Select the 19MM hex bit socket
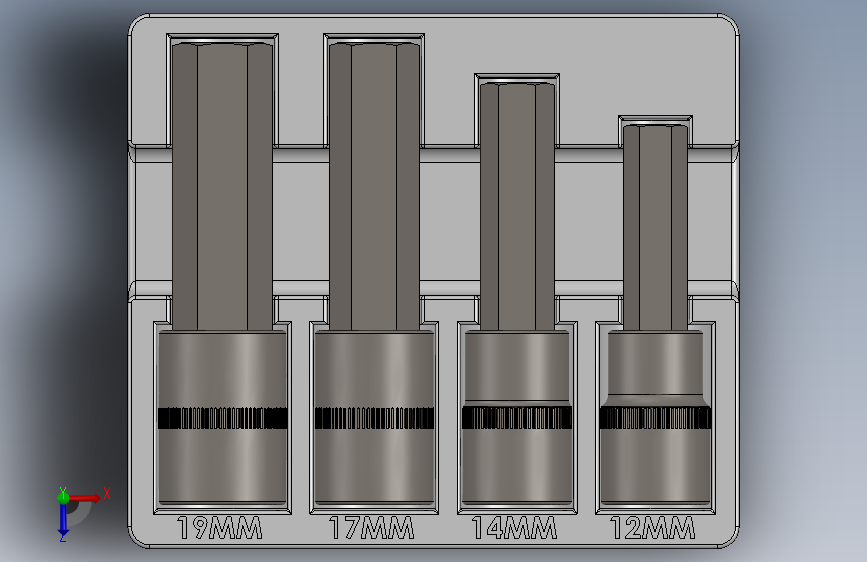 click(222, 273)
